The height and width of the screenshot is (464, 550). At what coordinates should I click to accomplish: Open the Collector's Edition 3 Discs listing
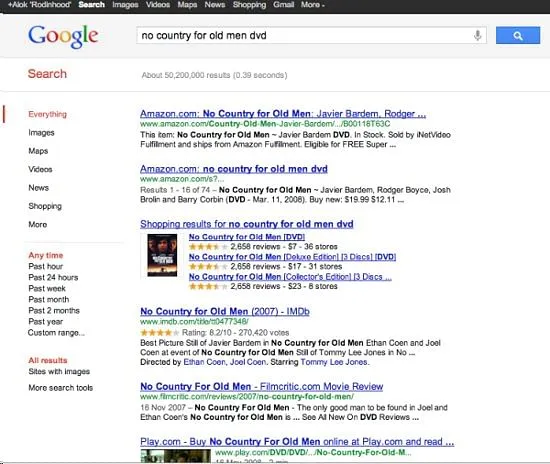(x=290, y=277)
